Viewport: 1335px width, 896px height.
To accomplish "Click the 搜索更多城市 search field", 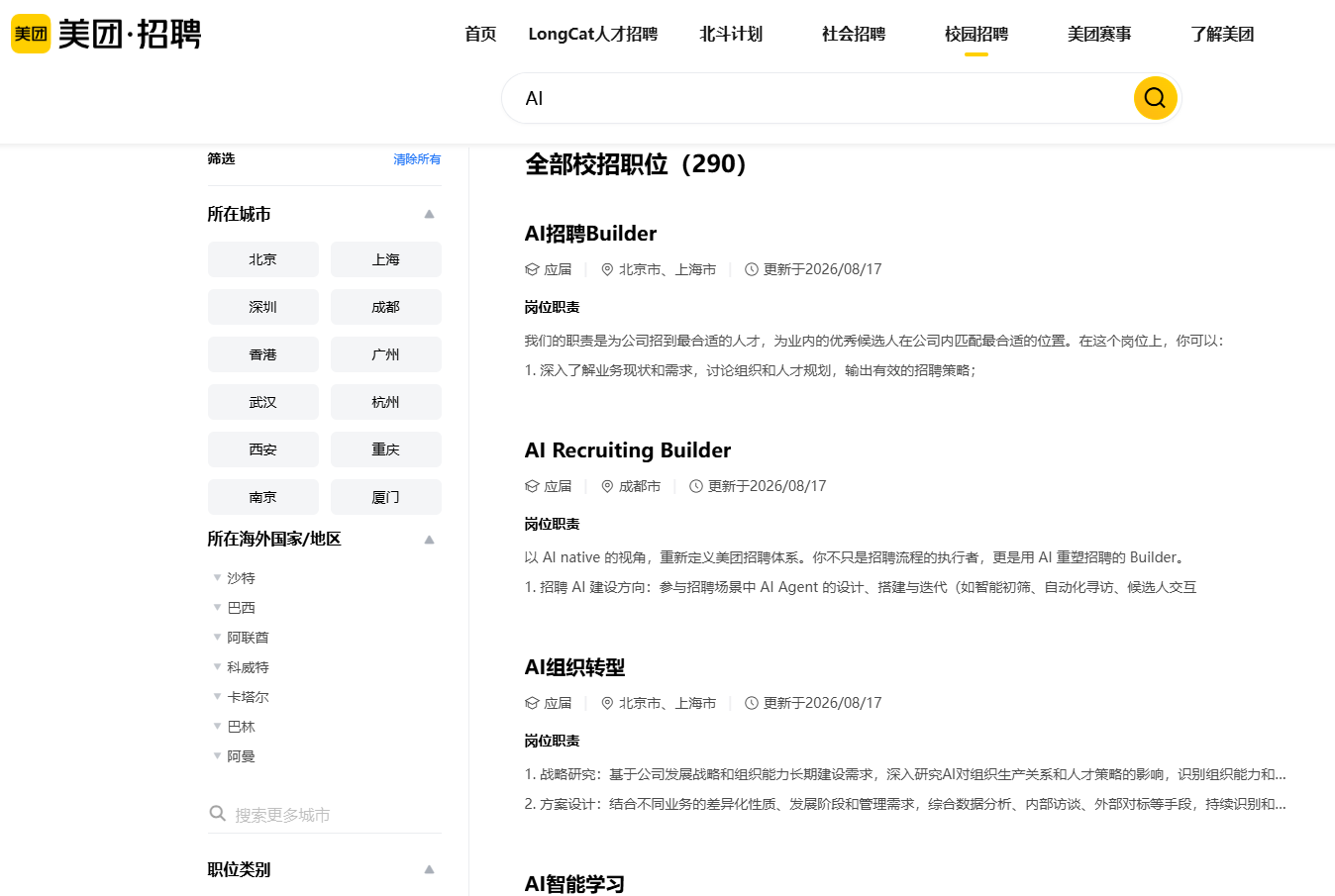I will pyautogui.click(x=325, y=814).
